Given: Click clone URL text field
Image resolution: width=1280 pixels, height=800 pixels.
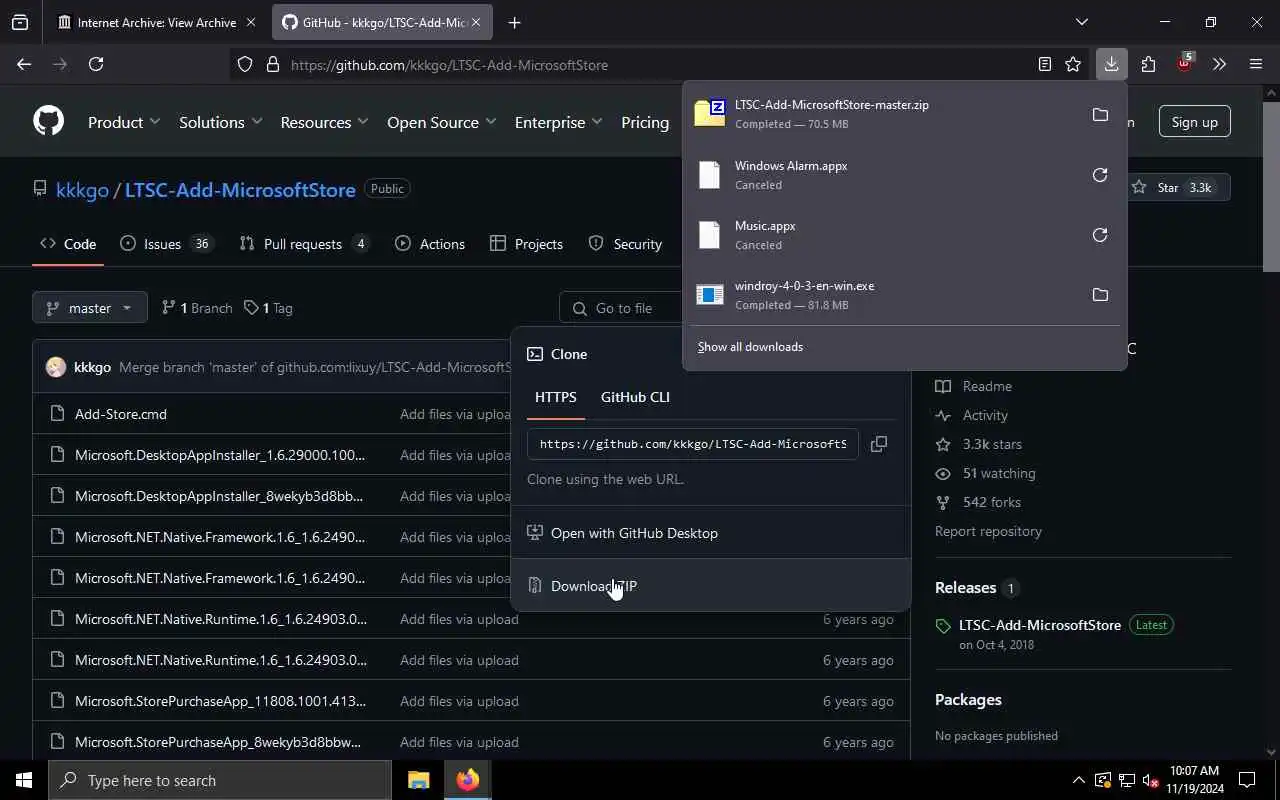Looking at the screenshot, I should (x=693, y=444).
